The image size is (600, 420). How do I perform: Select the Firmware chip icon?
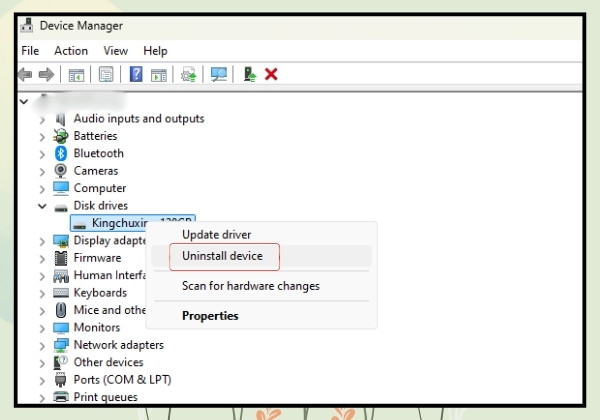(61, 258)
